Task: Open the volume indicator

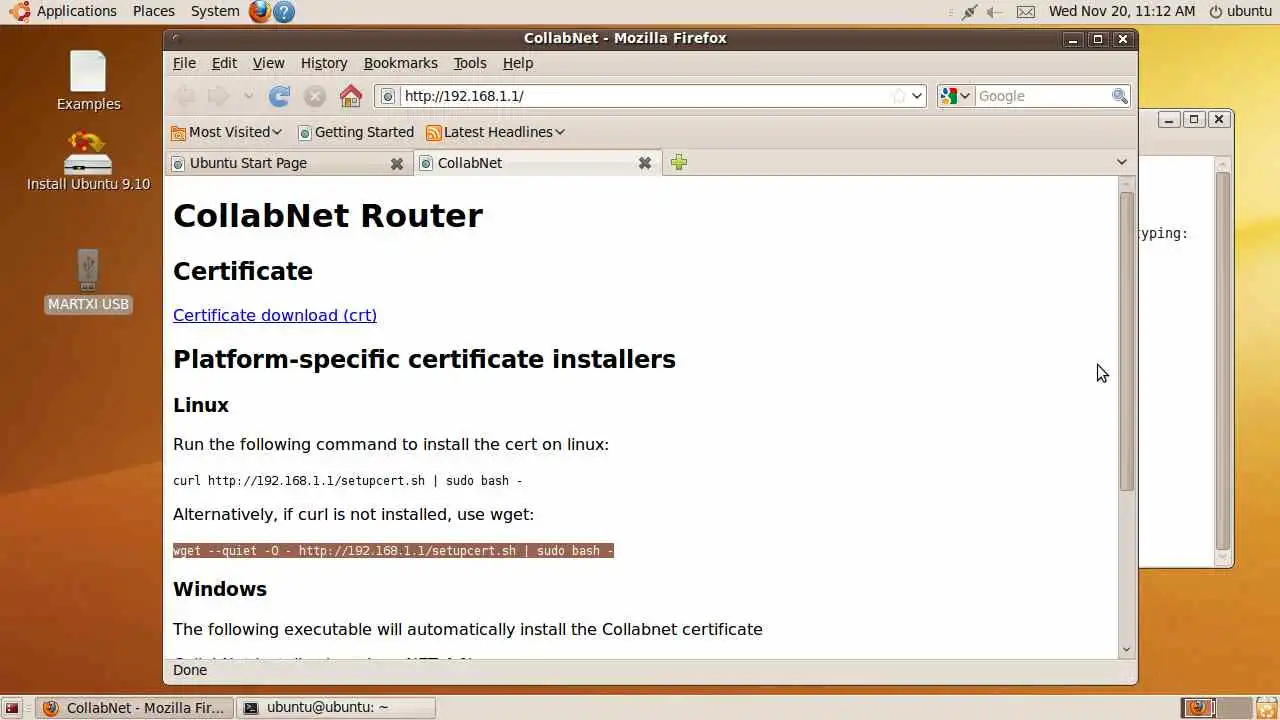Action: [995, 11]
